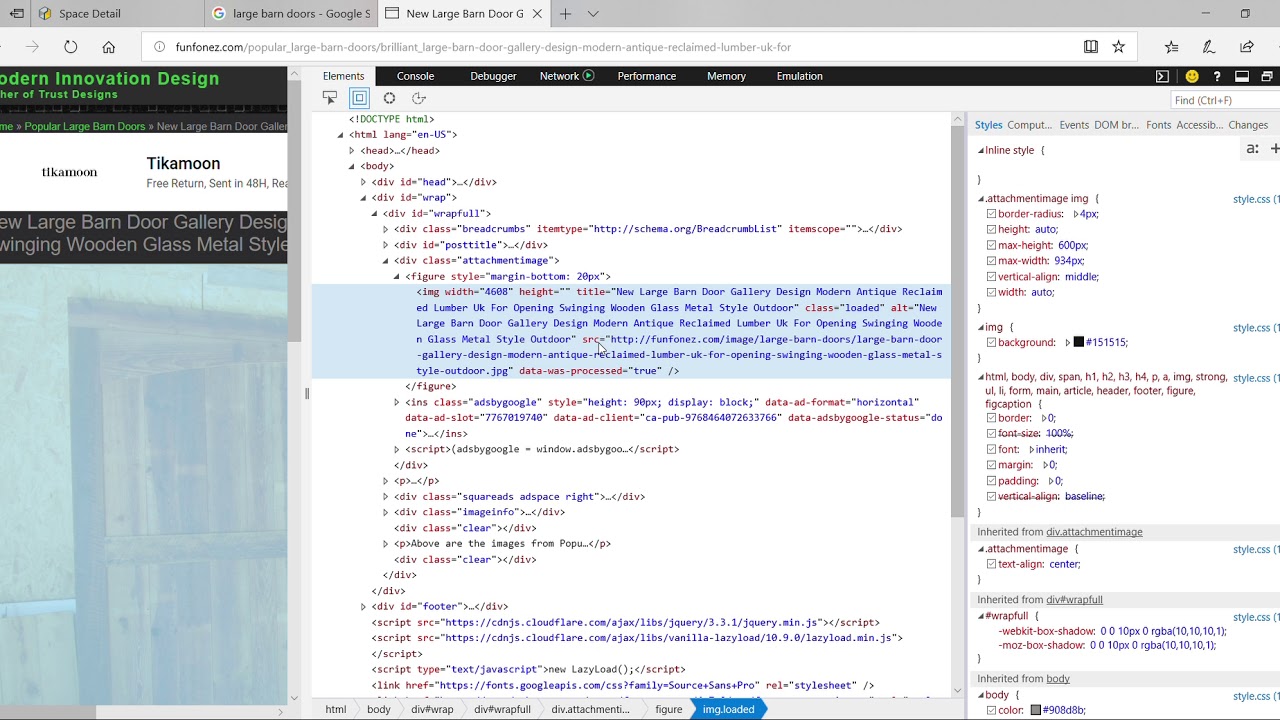Open reading view in the address bar
1280x720 pixels.
point(1091,47)
